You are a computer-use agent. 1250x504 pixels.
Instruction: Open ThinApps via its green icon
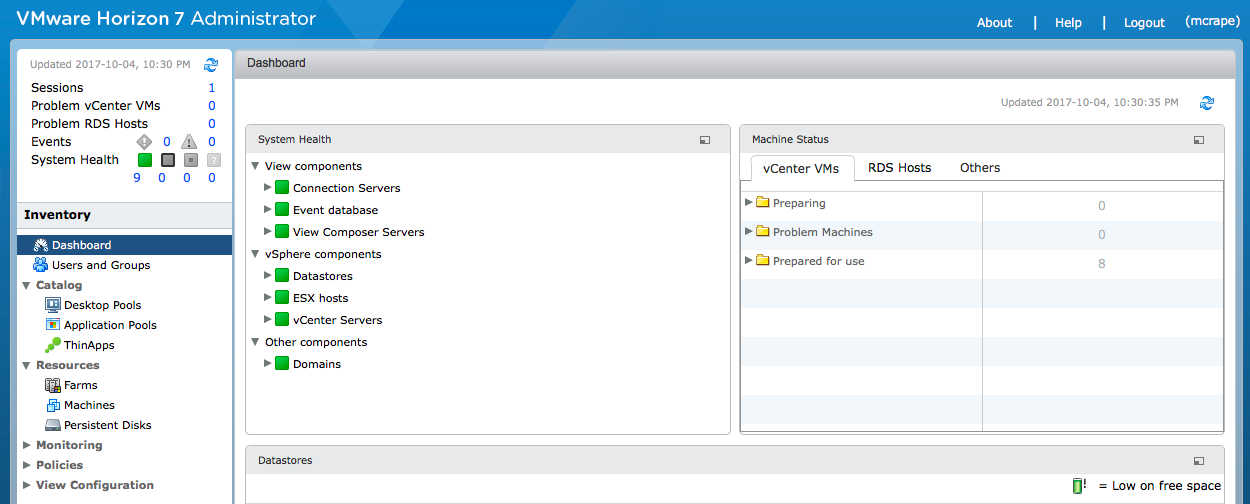[53, 345]
